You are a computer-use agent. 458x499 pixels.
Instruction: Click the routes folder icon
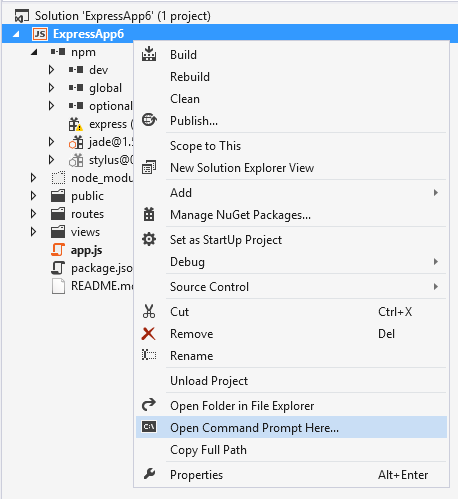[x=58, y=214]
